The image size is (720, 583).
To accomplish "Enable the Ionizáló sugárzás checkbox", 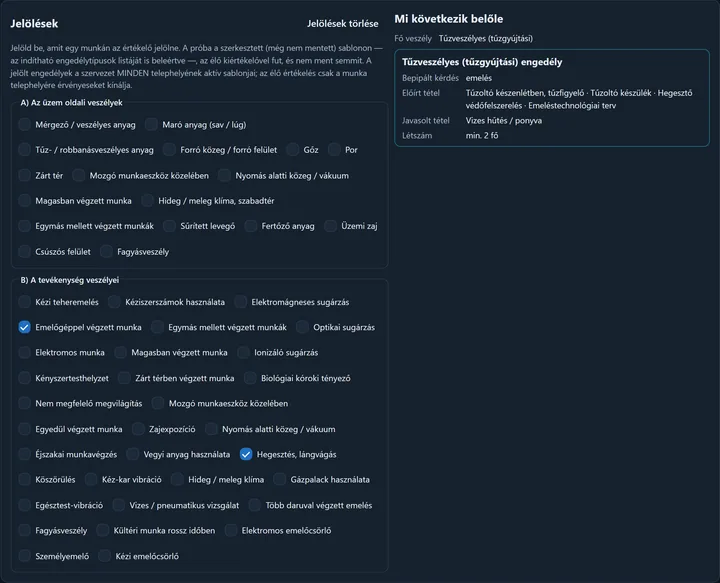I will [x=243, y=353].
